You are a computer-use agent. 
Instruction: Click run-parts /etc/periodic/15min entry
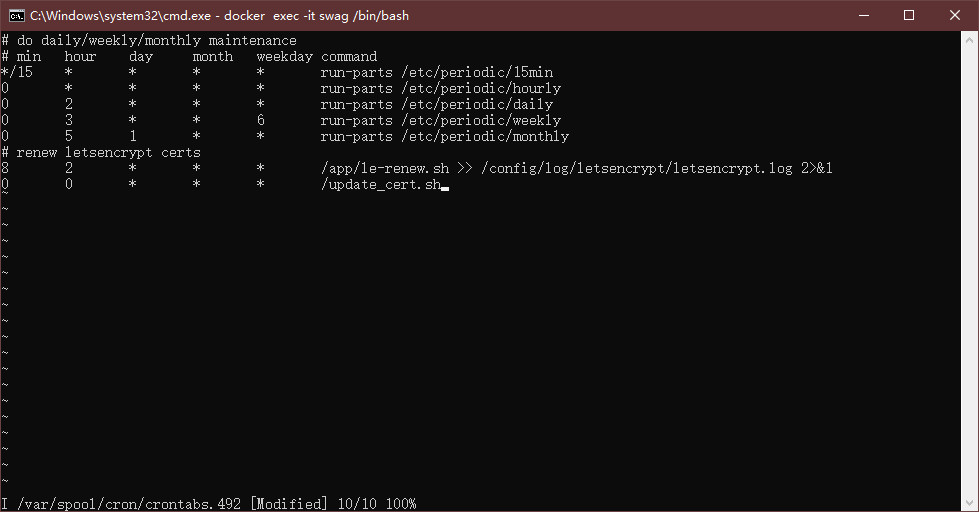tap(436, 72)
